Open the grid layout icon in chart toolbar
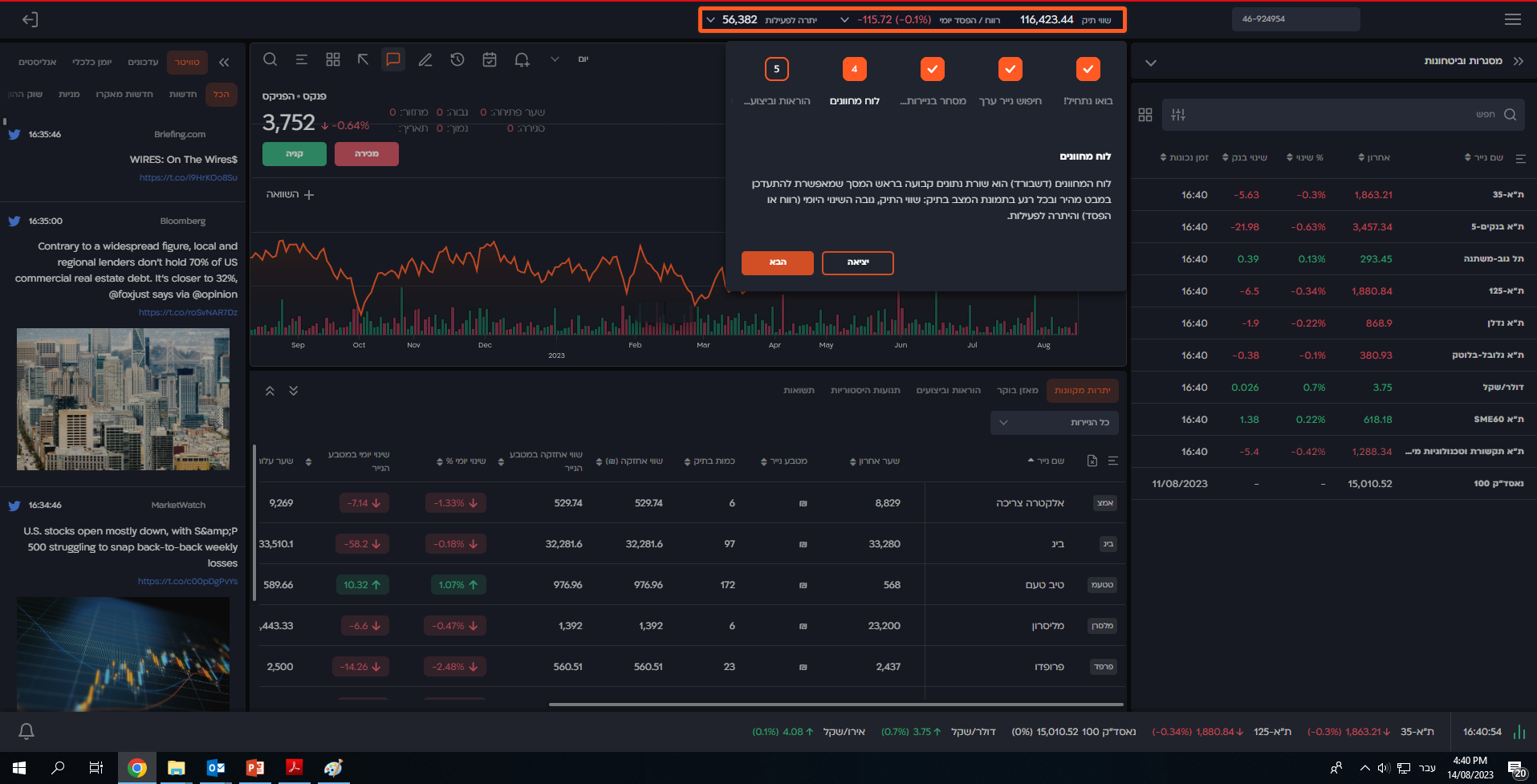Image resolution: width=1537 pixels, height=784 pixels. (333, 59)
